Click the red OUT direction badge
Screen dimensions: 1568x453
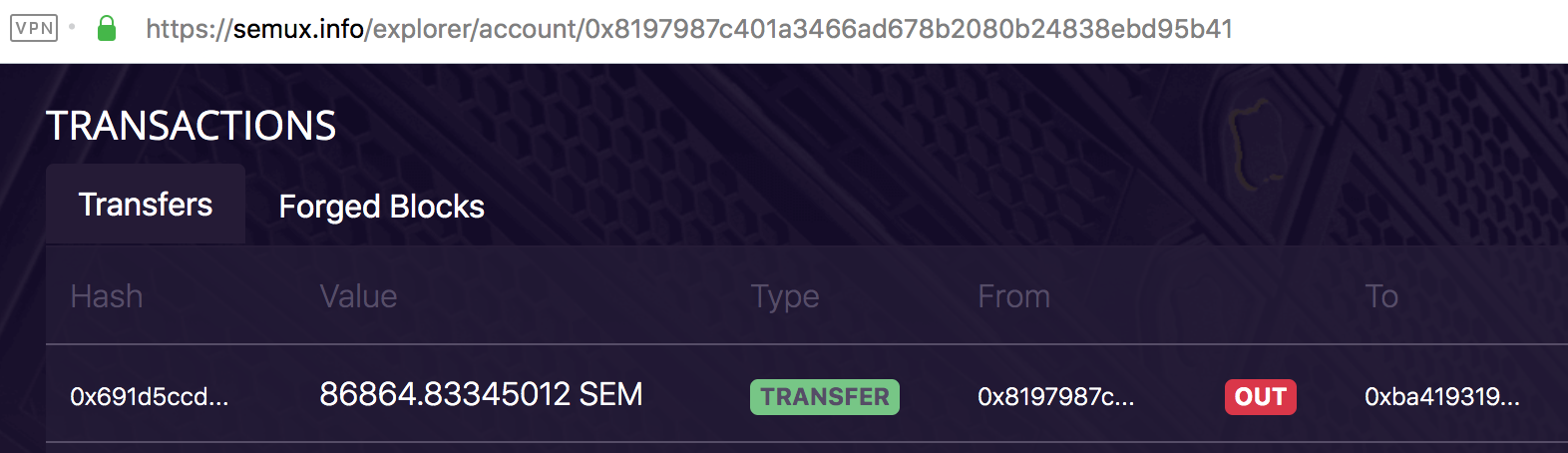[x=1260, y=397]
